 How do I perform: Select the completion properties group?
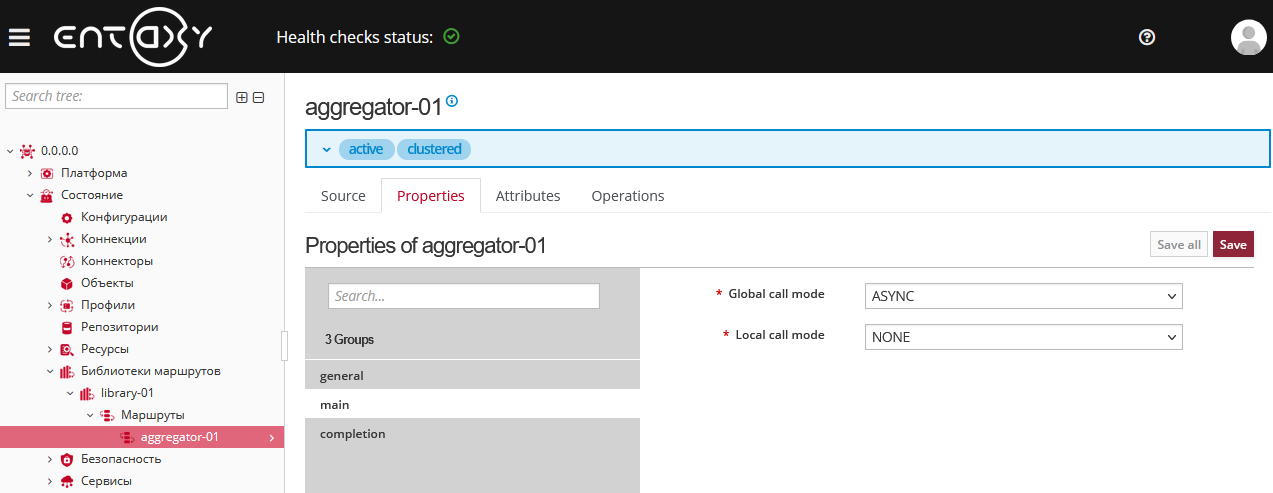coord(352,434)
